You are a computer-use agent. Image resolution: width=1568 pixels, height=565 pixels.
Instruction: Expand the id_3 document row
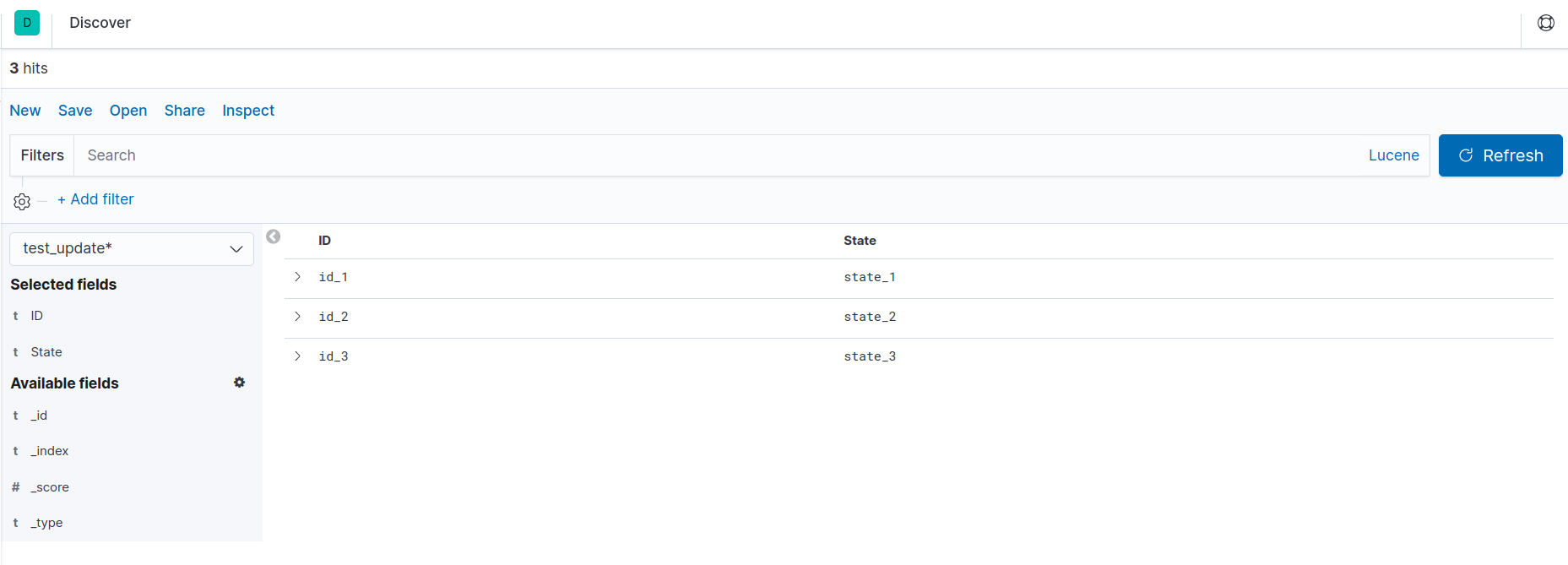[297, 356]
